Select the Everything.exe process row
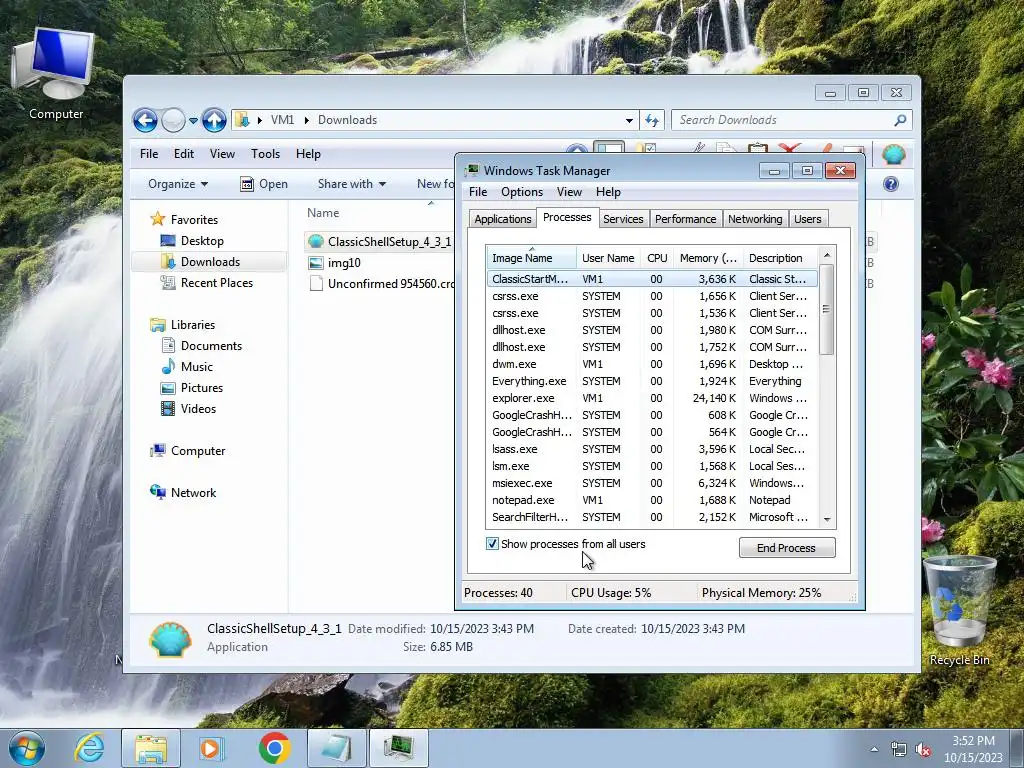Image resolution: width=1024 pixels, height=768 pixels. pos(652,381)
